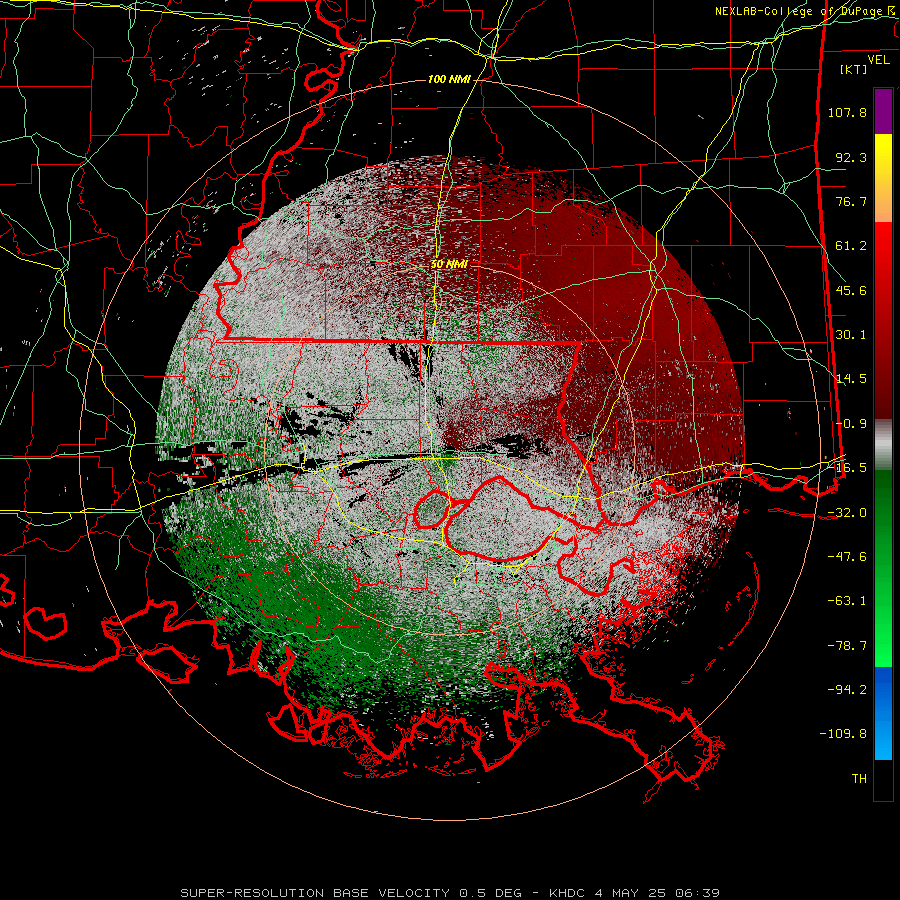Select the -109.8 legend value
The width and height of the screenshot is (900, 900).
(x=843, y=734)
